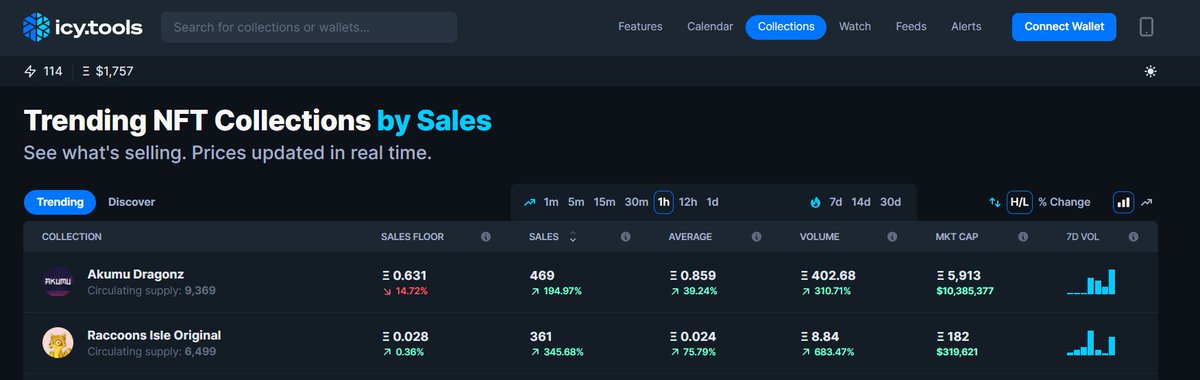Open the Alerts nav item

coord(966,27)
